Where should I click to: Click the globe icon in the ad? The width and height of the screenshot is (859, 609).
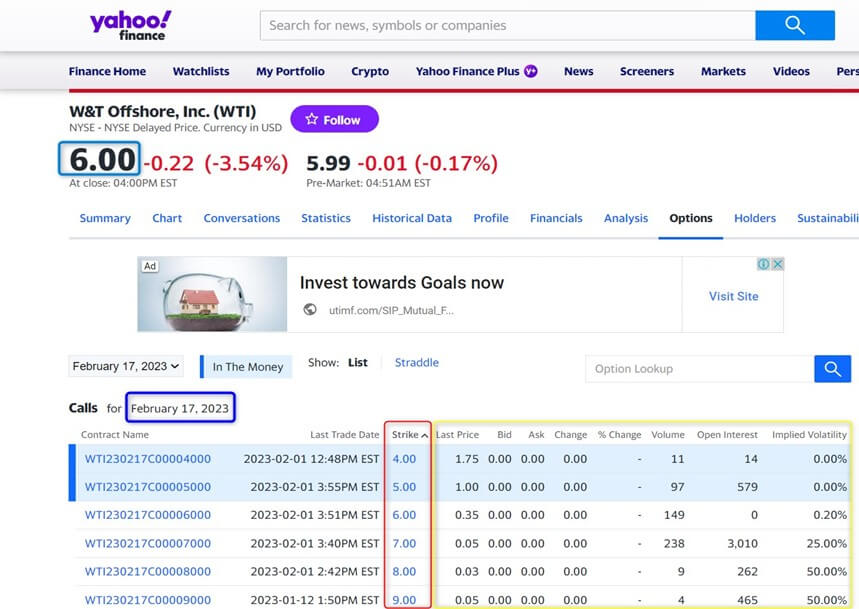310,309
